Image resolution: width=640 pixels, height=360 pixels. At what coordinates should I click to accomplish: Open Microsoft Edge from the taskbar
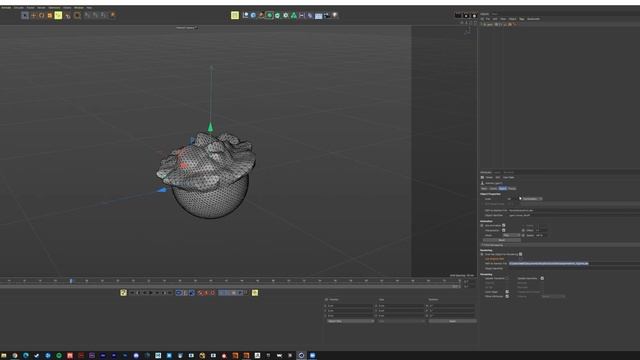26,356
